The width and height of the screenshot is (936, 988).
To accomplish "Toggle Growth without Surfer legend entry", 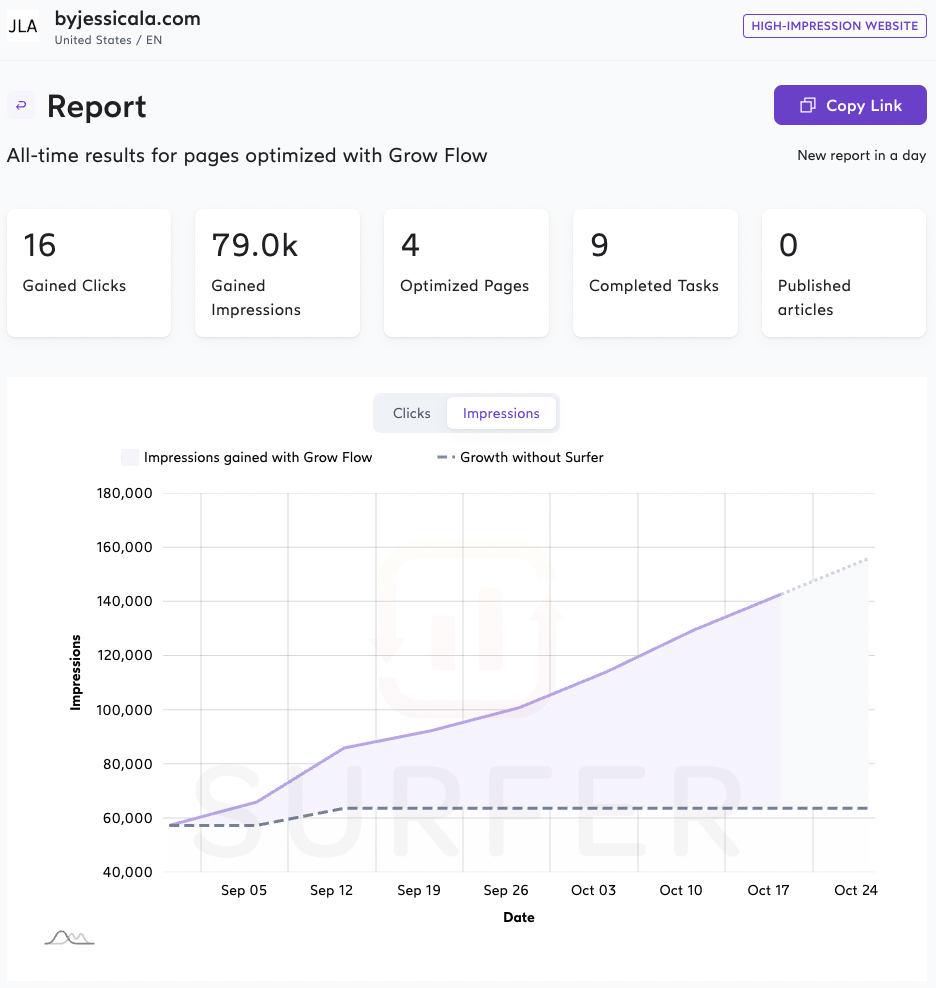I will click(x=520, y=457).
